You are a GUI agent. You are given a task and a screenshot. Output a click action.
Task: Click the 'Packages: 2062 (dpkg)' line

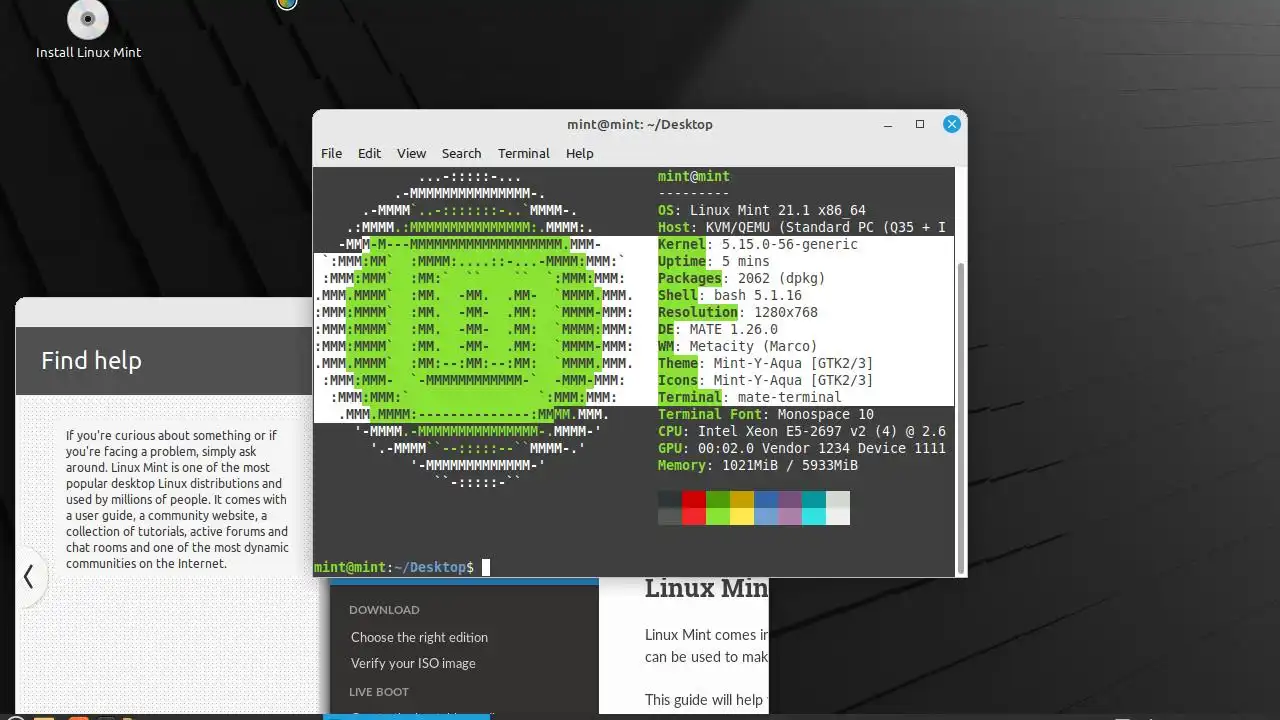pyautogui.click(x=742, y=278)
